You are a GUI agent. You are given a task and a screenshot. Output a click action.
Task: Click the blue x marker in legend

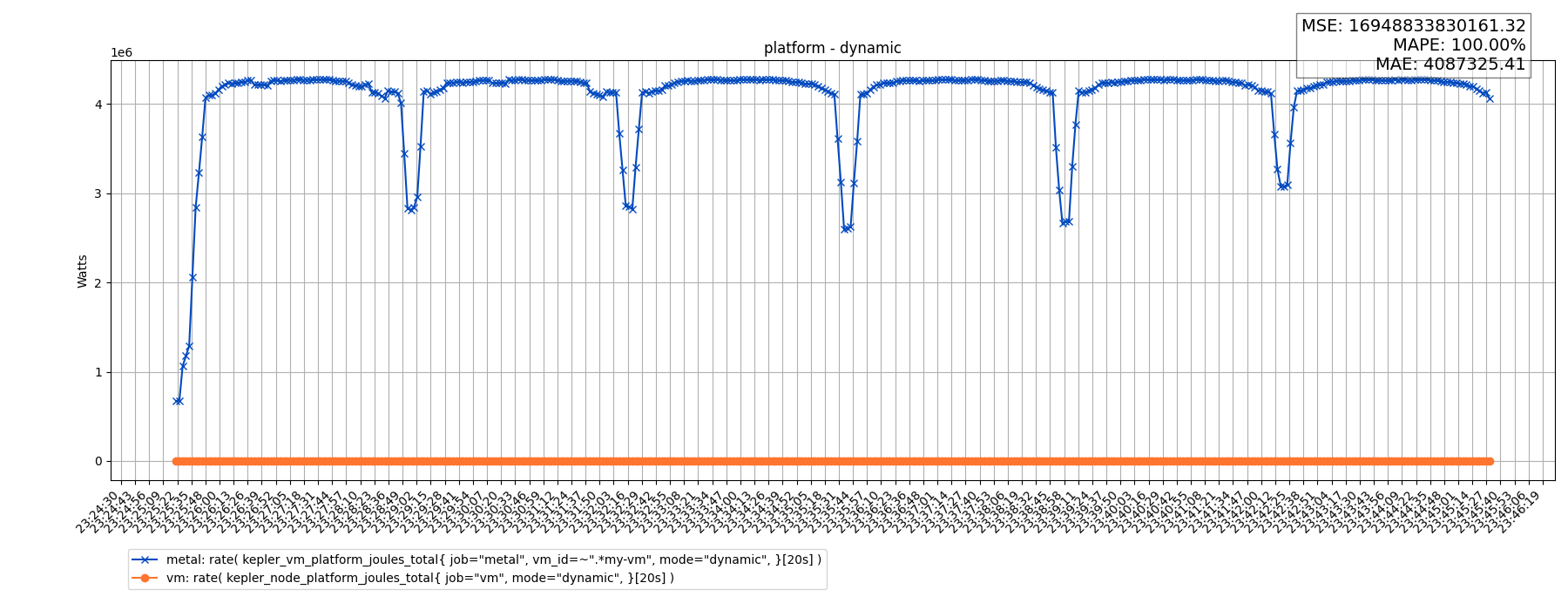tap(145, 560)
